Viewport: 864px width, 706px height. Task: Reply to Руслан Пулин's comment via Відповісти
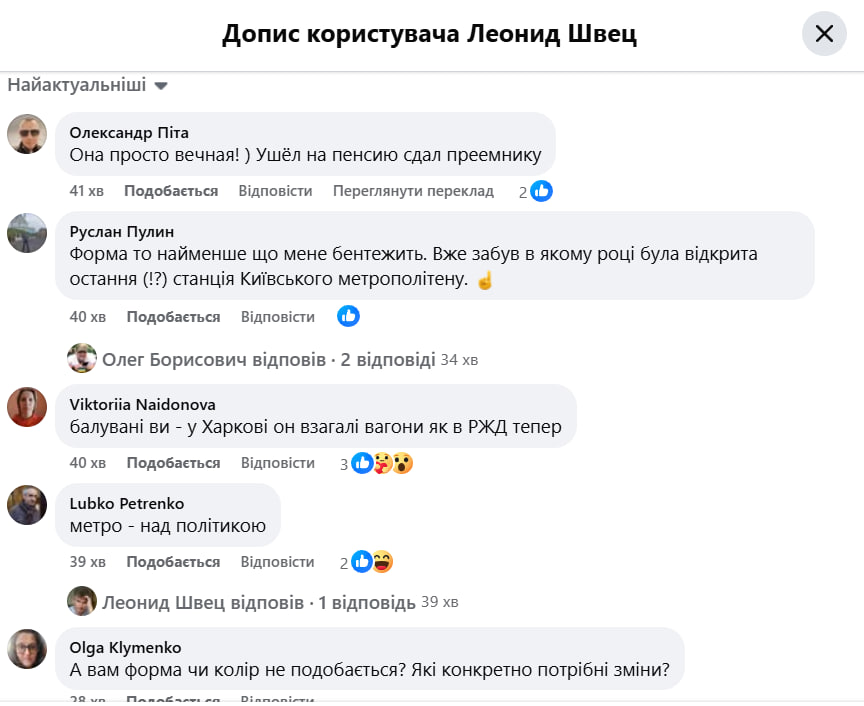tap(278, 317)
